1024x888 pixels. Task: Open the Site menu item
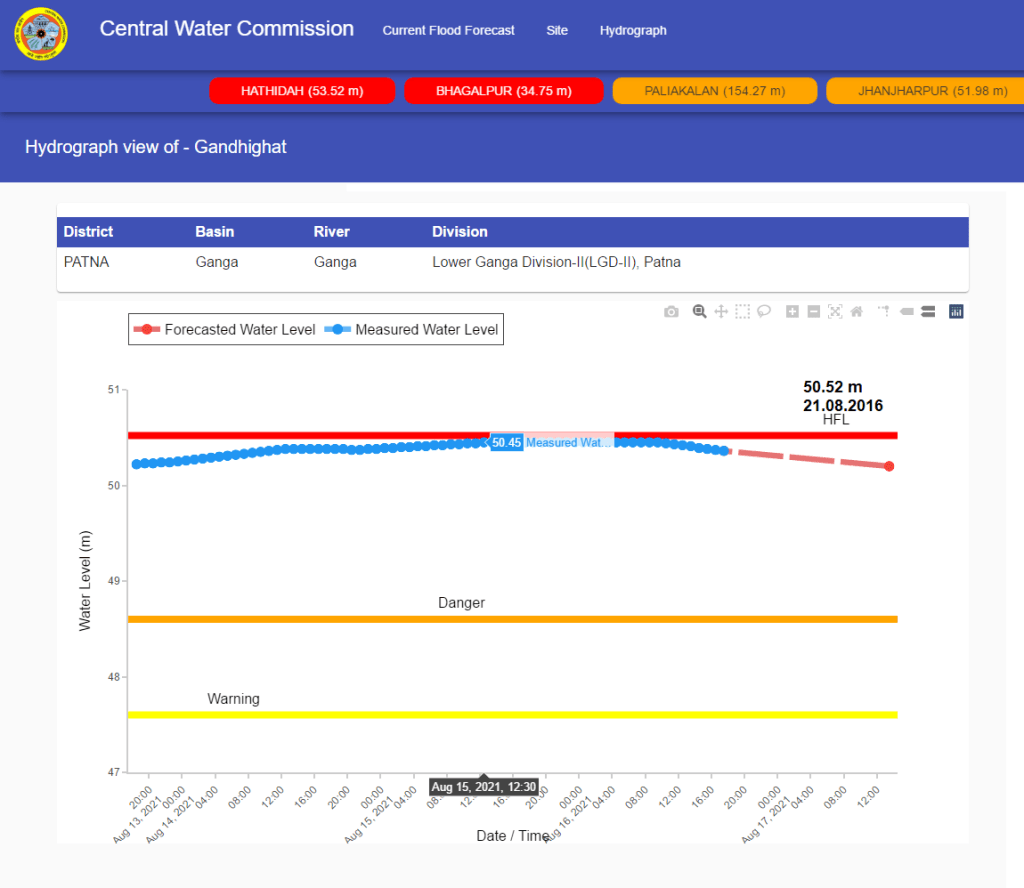[x=557, y=31]
